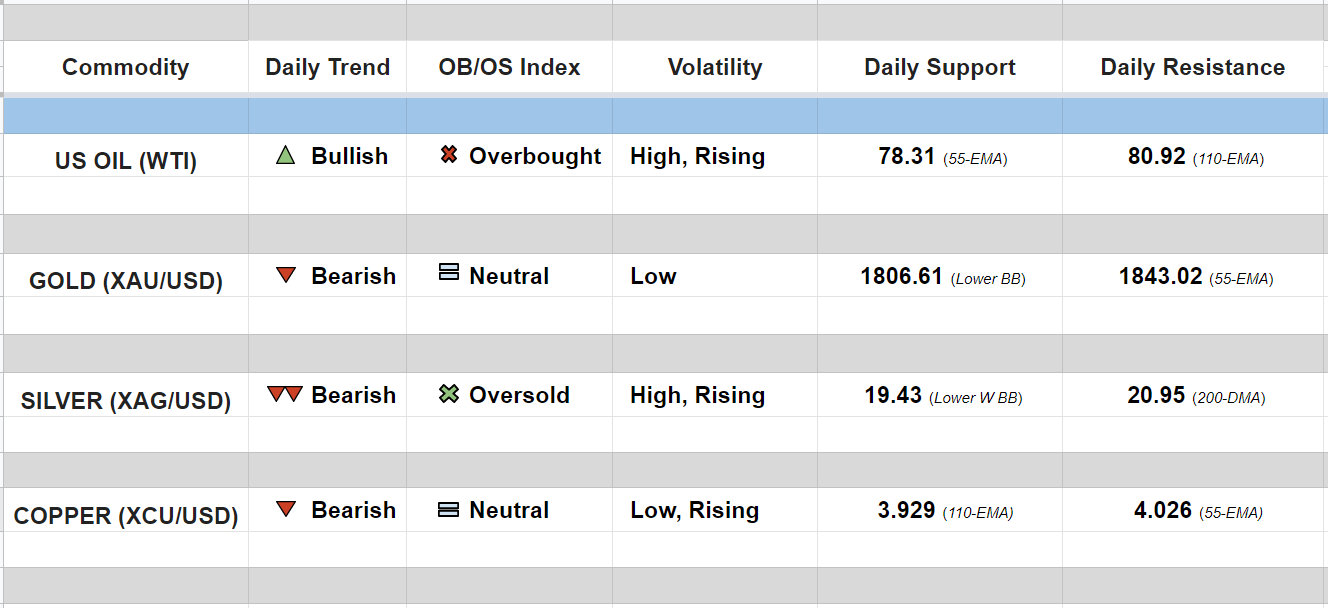Click the Daily Support header cell
1328x608 pixels.
click(939, 67)
